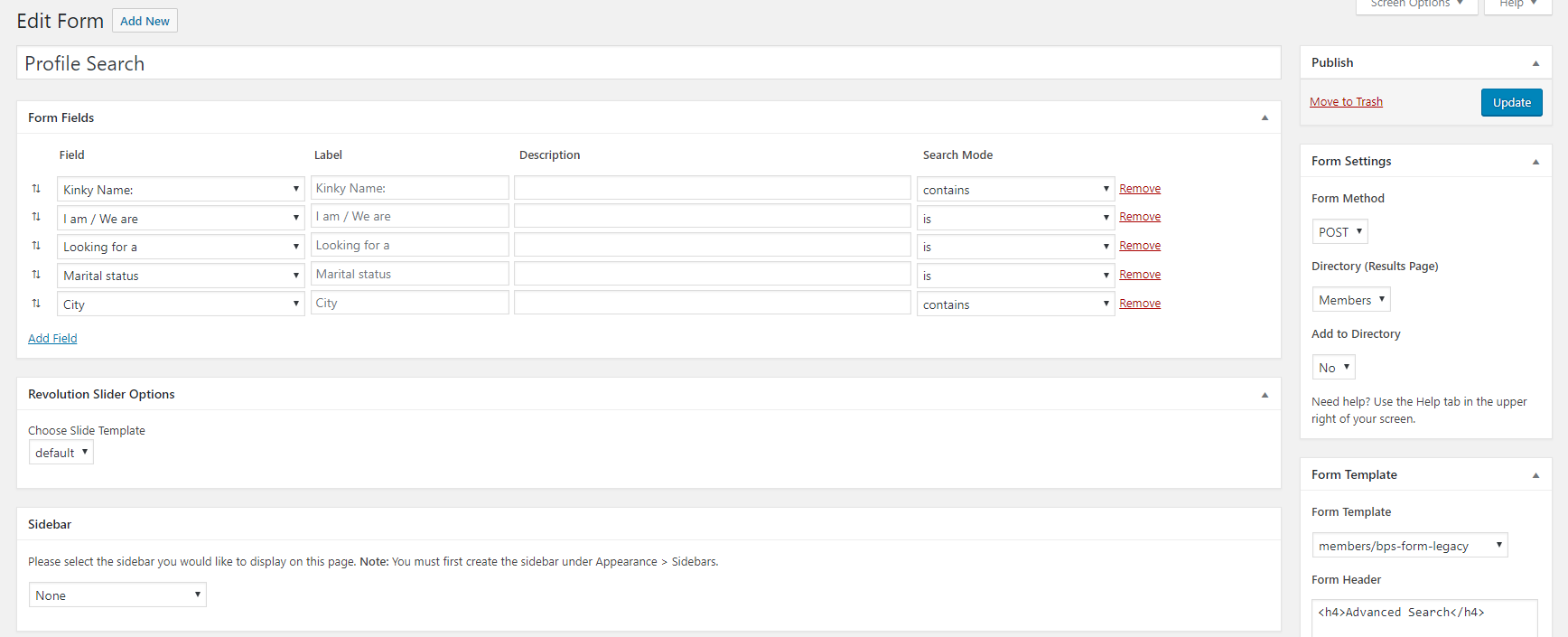The height and width of the screenshot is (637, 1568).
Task: Open the Help tab
Action: coord(1517,5)
